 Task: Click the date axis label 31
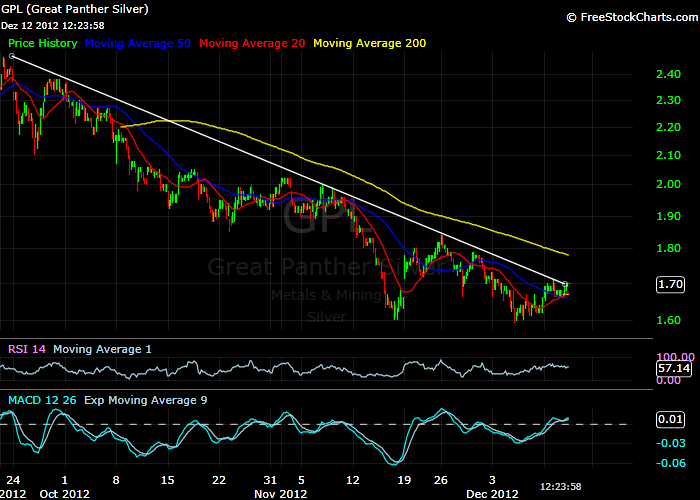point(270,480)
